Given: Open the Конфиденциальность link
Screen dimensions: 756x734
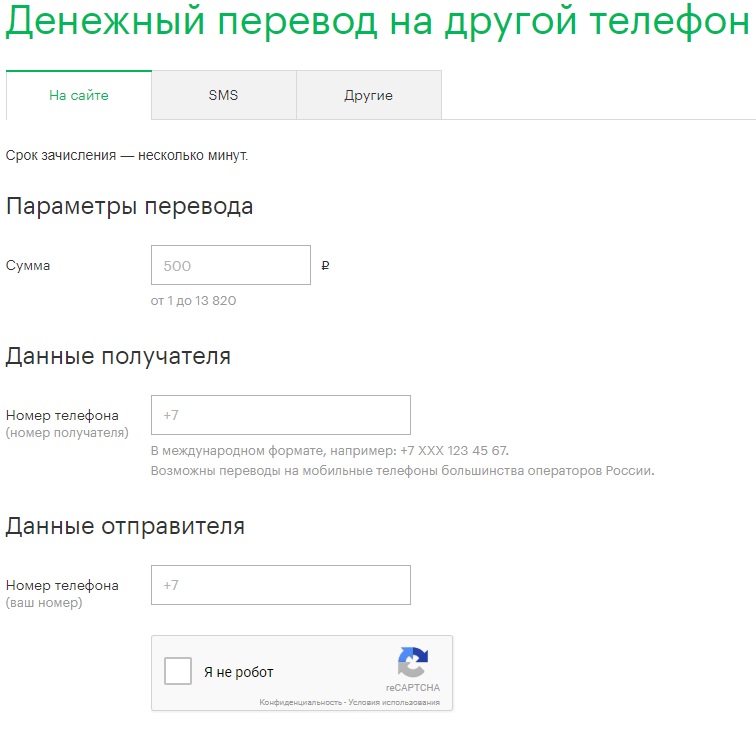Looking at the screenshot, I should 300,703.
